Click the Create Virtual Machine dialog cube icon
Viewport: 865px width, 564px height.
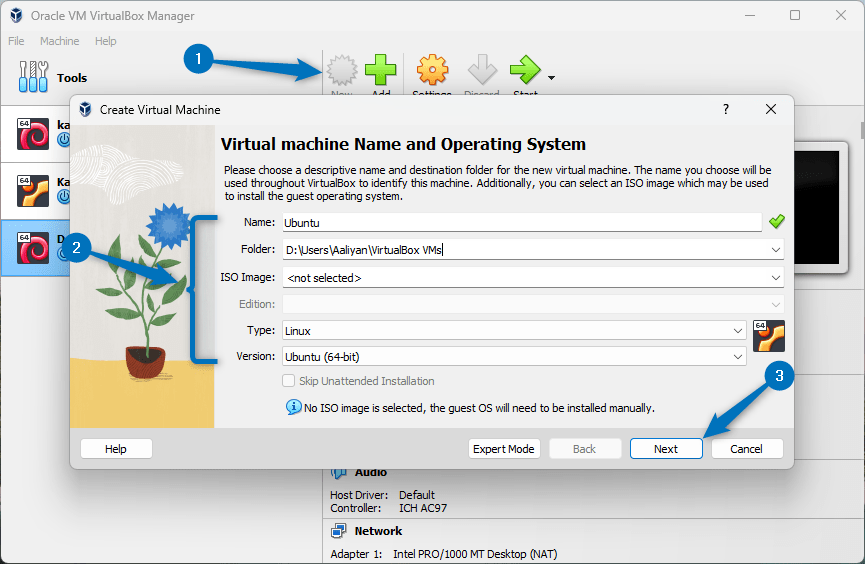pos(85,109)
